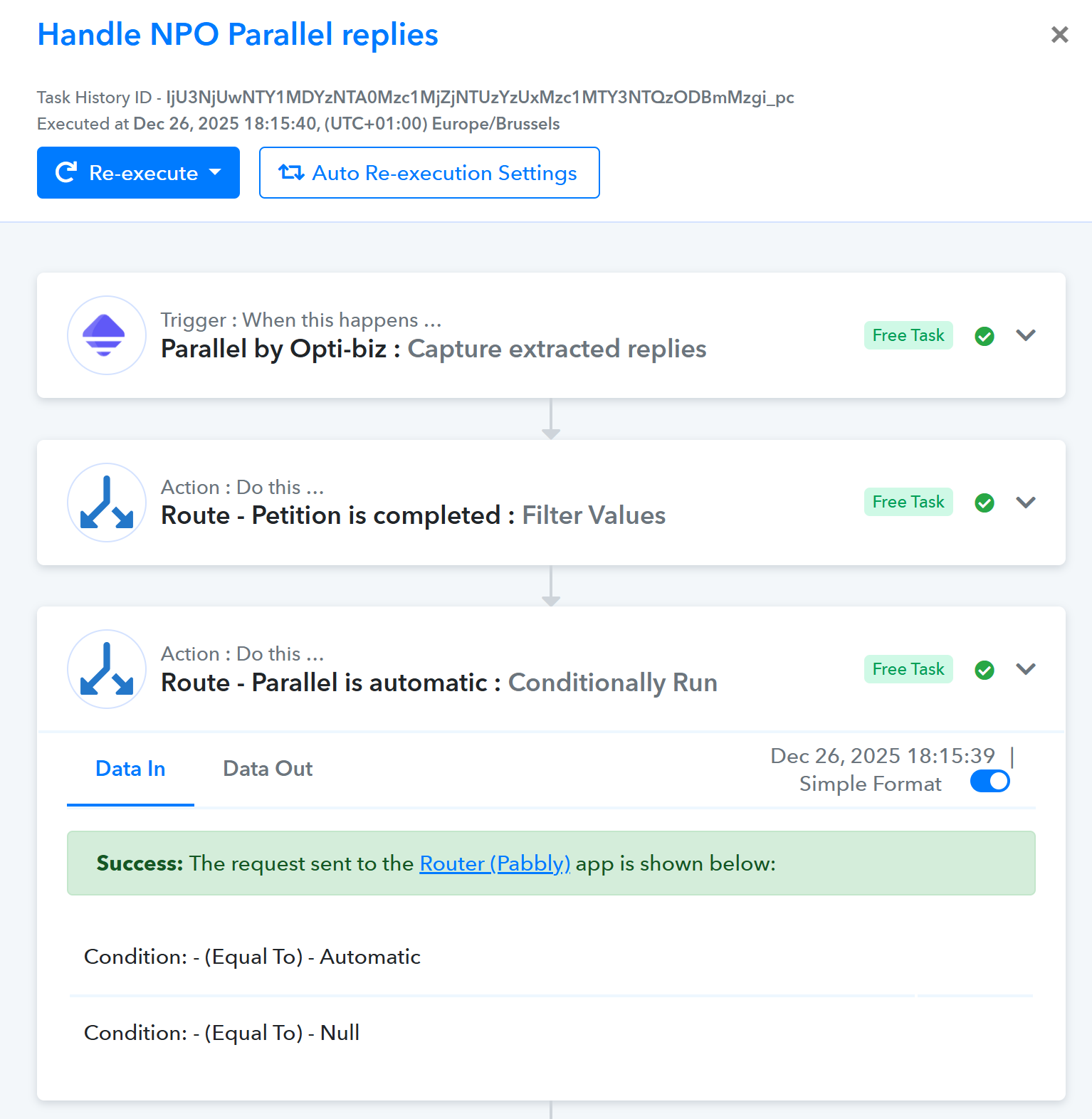
Task: Toggle the Simple Format switch off
Action: pyautogui.click(x=989, y=781)
